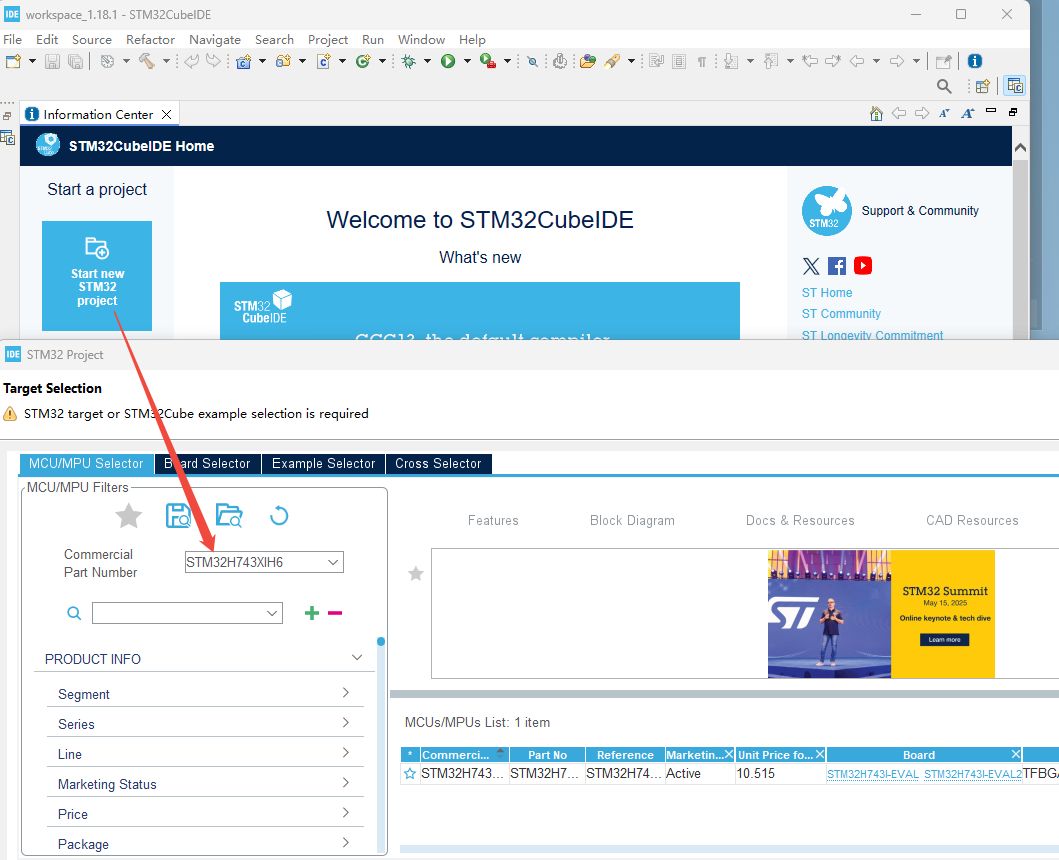
Task: Select the C/C++ perspective icon
Action: coord(1014,86)
